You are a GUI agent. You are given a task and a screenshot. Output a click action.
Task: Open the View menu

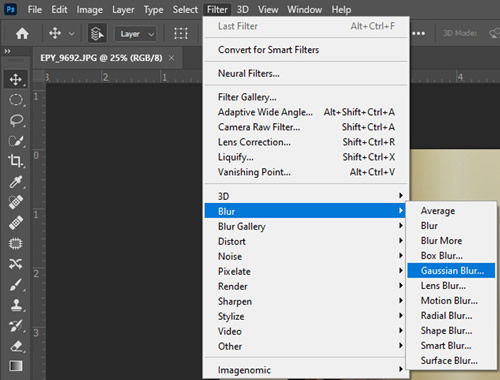pos(268,10)
